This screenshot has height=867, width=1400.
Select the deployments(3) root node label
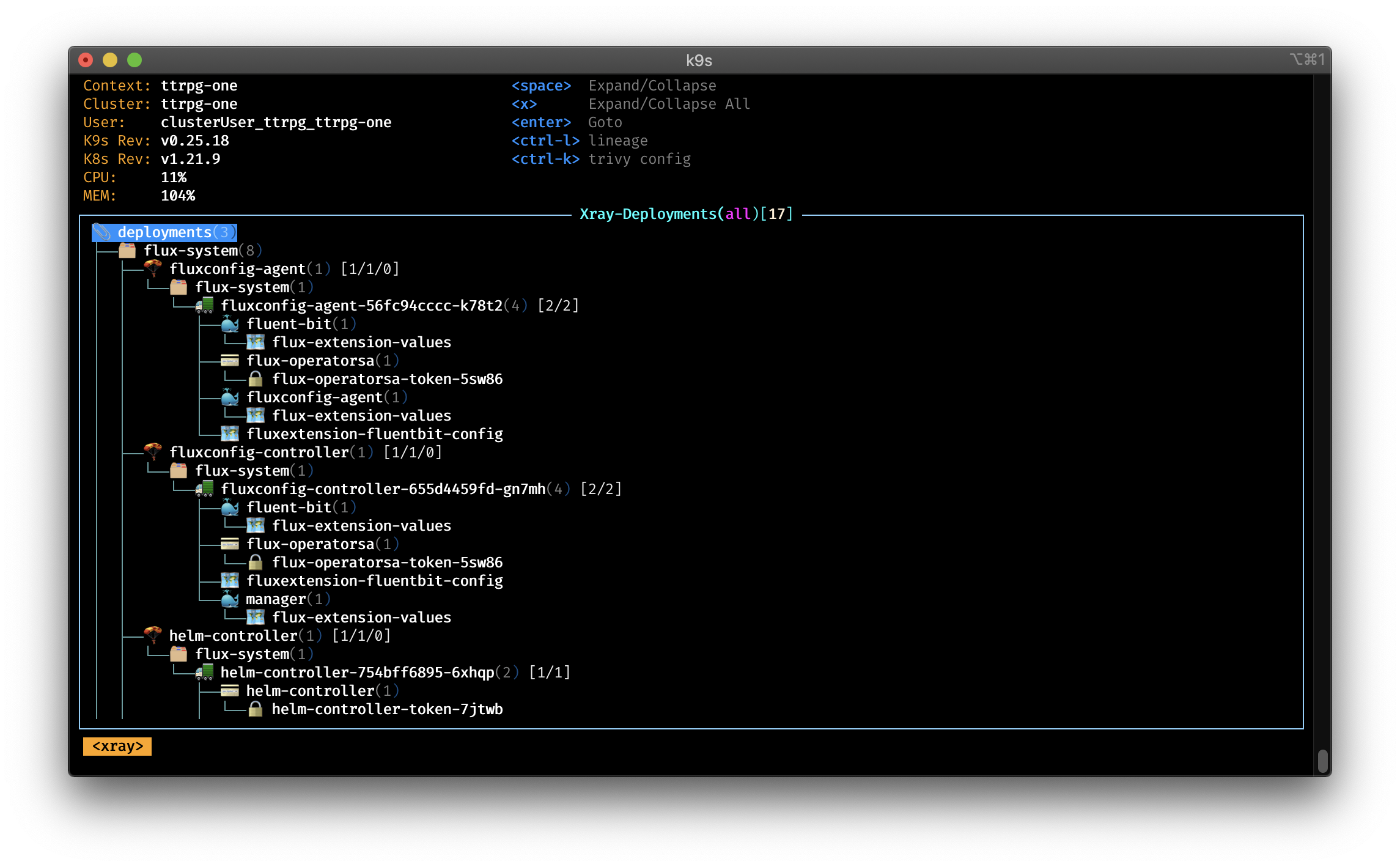click(177, 232)
